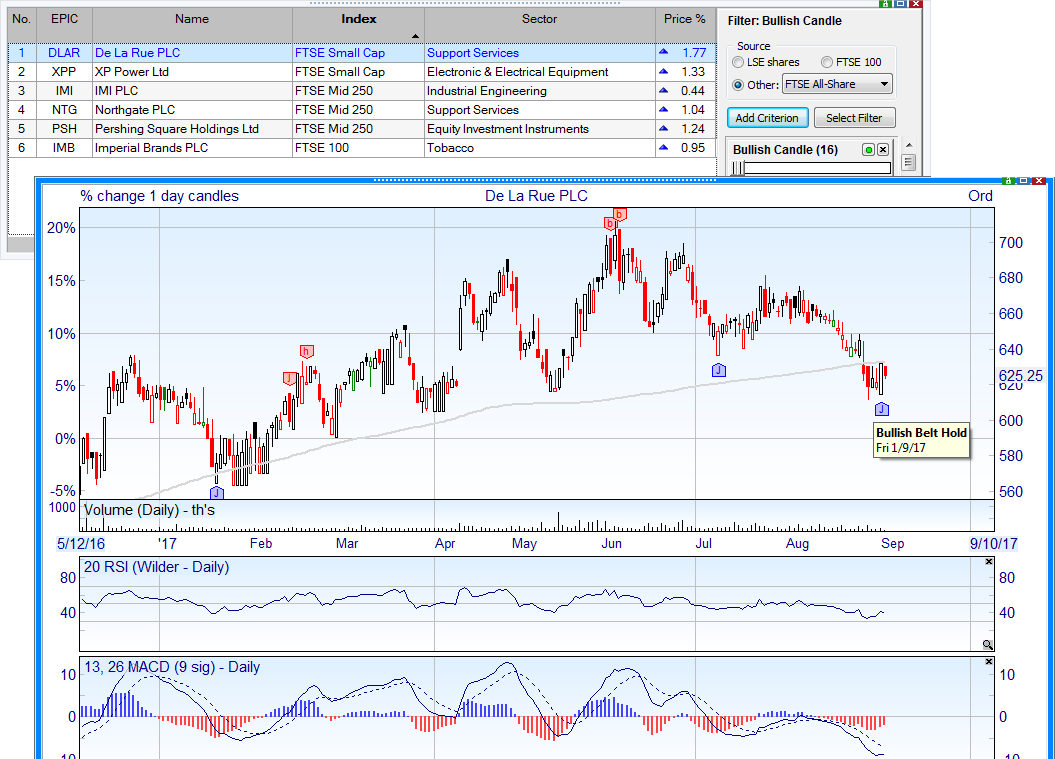Click the PSH EPIC code
Viewport: 1055px width, 759px height.
click(x=65, y=129)
